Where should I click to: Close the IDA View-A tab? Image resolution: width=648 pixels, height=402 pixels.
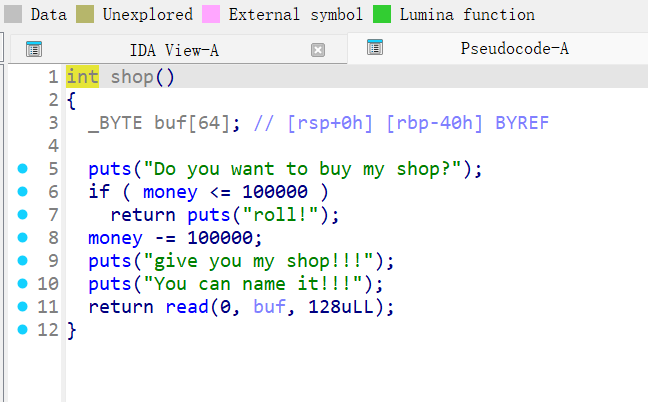point(318,50)
